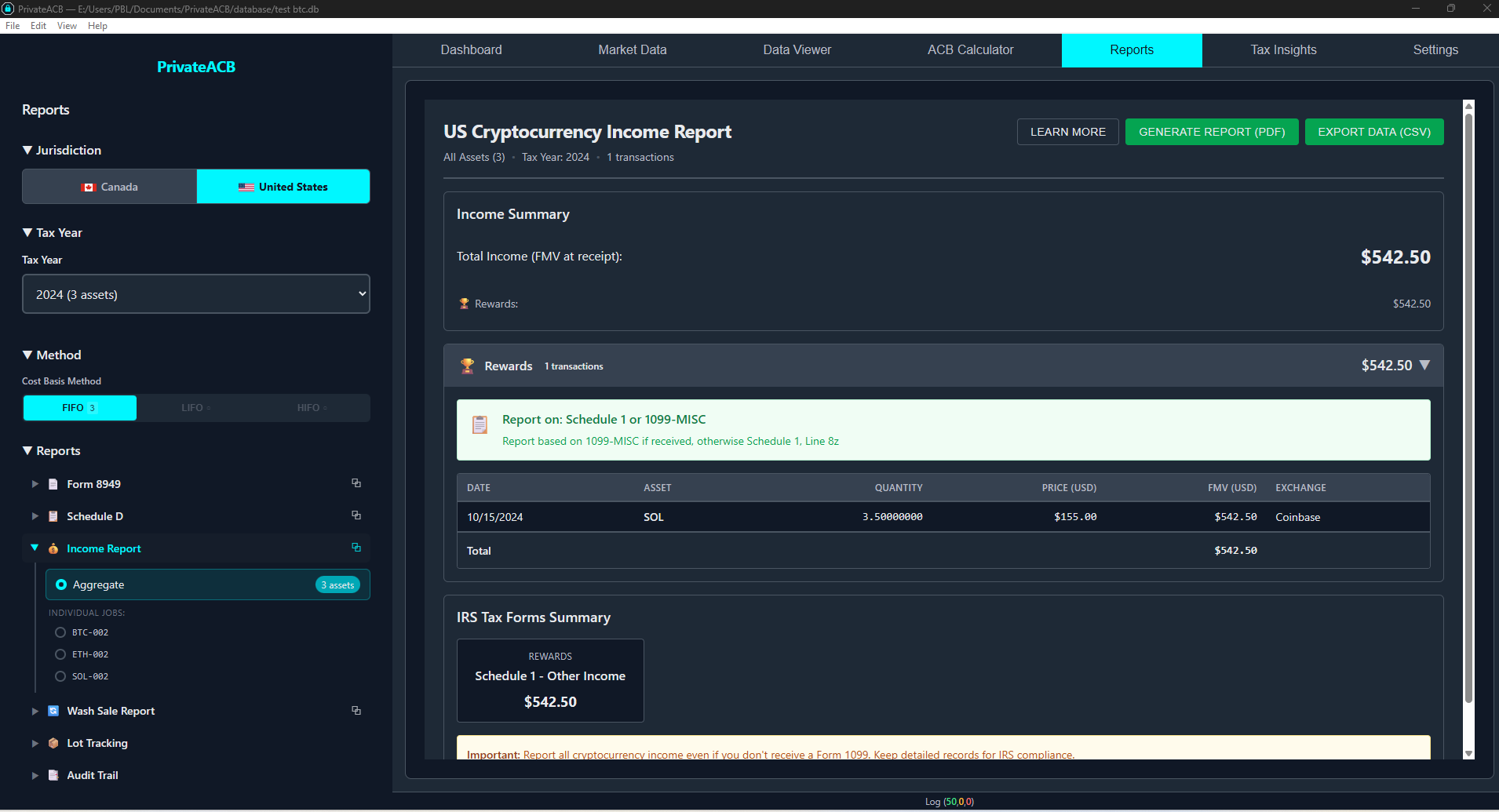Viewport: 1499px width, 812px height.
Task: Click the Canadian flag icon
Action: click(x=89, y=188)
